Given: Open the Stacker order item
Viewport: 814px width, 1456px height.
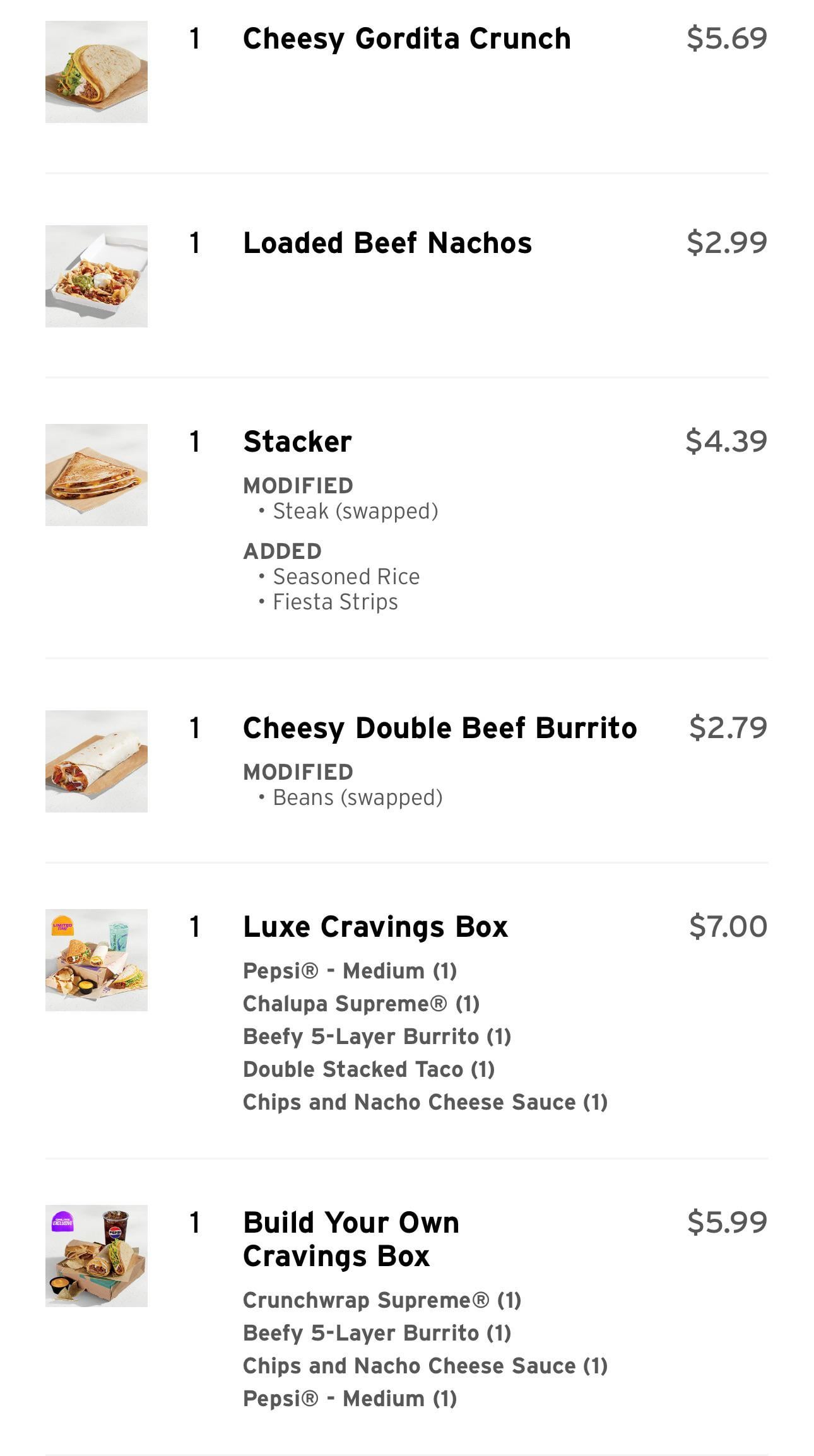Looking at the screenshot, I should tap(297, 442).
